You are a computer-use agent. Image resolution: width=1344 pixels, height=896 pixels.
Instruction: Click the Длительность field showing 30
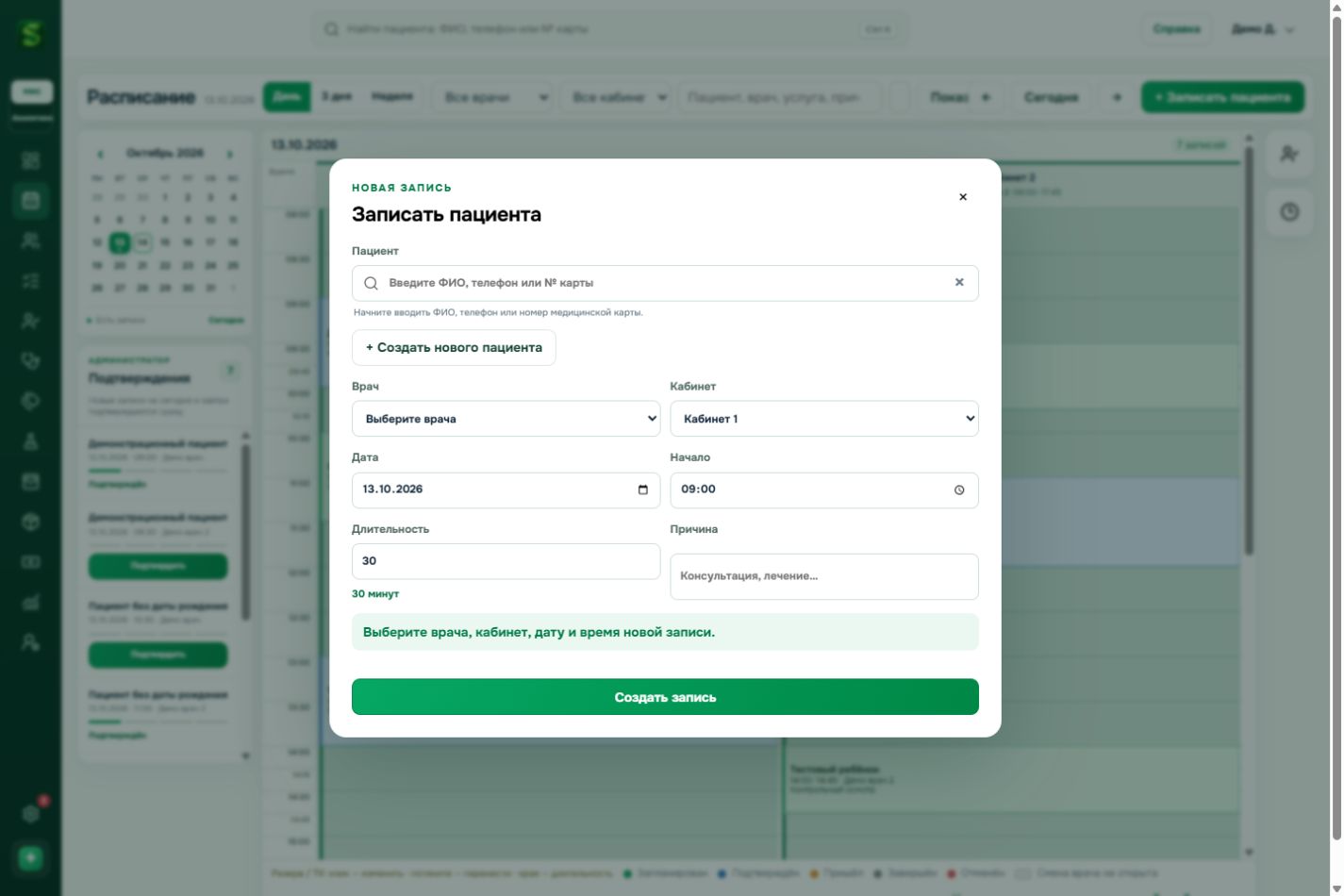click(x=506, y=561)
